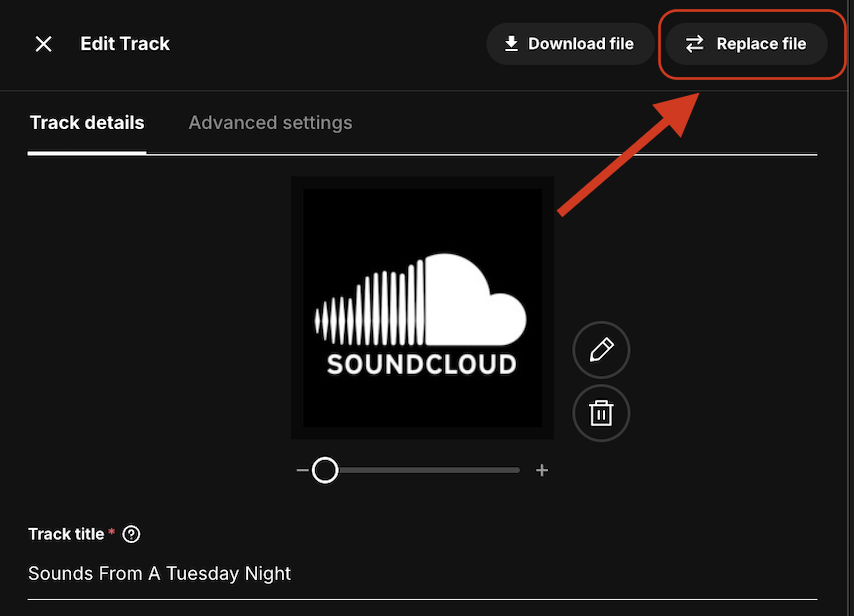Close the Edit Track dialog

tap(43, 44)
